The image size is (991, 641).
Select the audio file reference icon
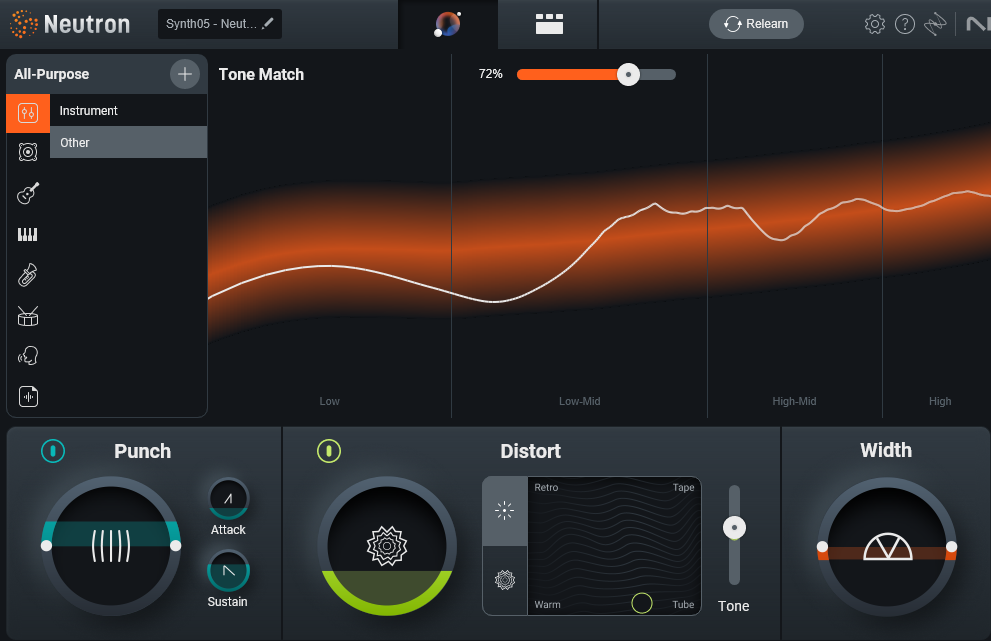point(28,396)
